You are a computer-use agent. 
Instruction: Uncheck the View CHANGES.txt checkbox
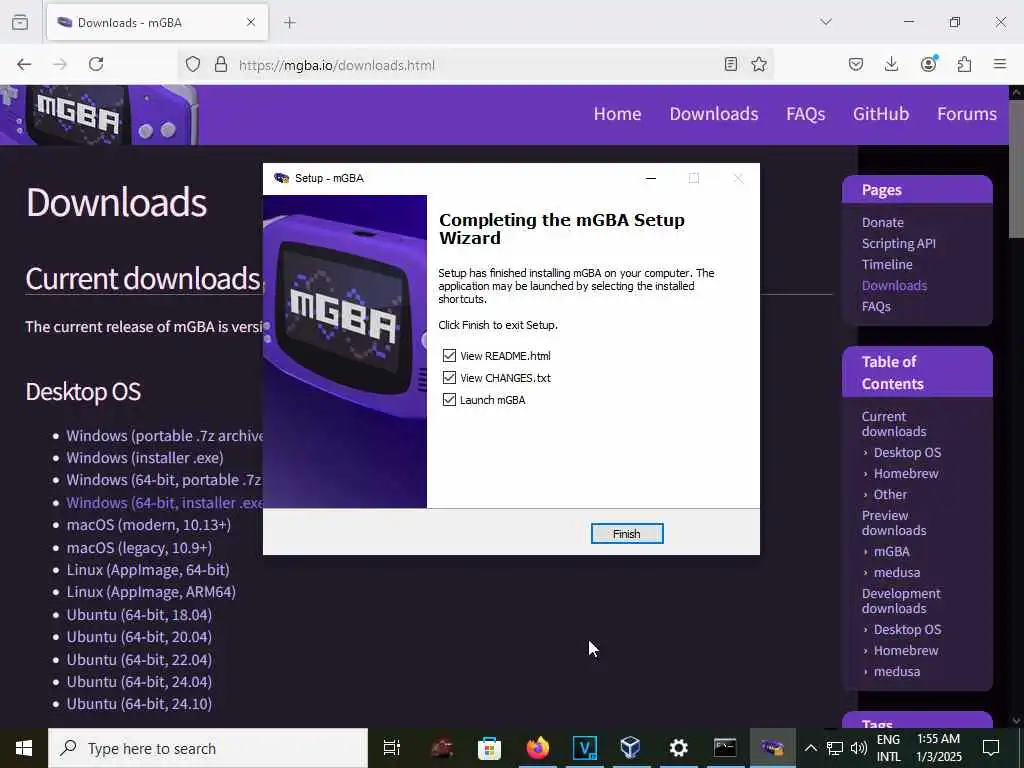pos(449,378)
